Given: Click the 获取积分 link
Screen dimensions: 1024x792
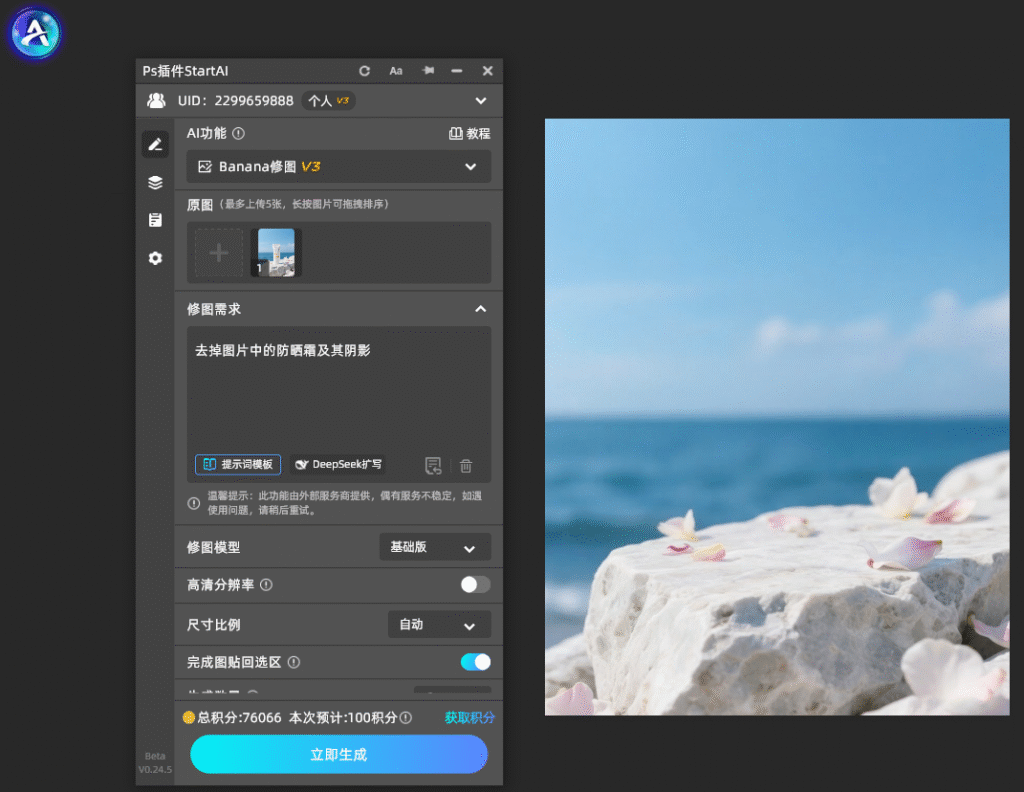Looking at the screenshot, I should (469, 718).
